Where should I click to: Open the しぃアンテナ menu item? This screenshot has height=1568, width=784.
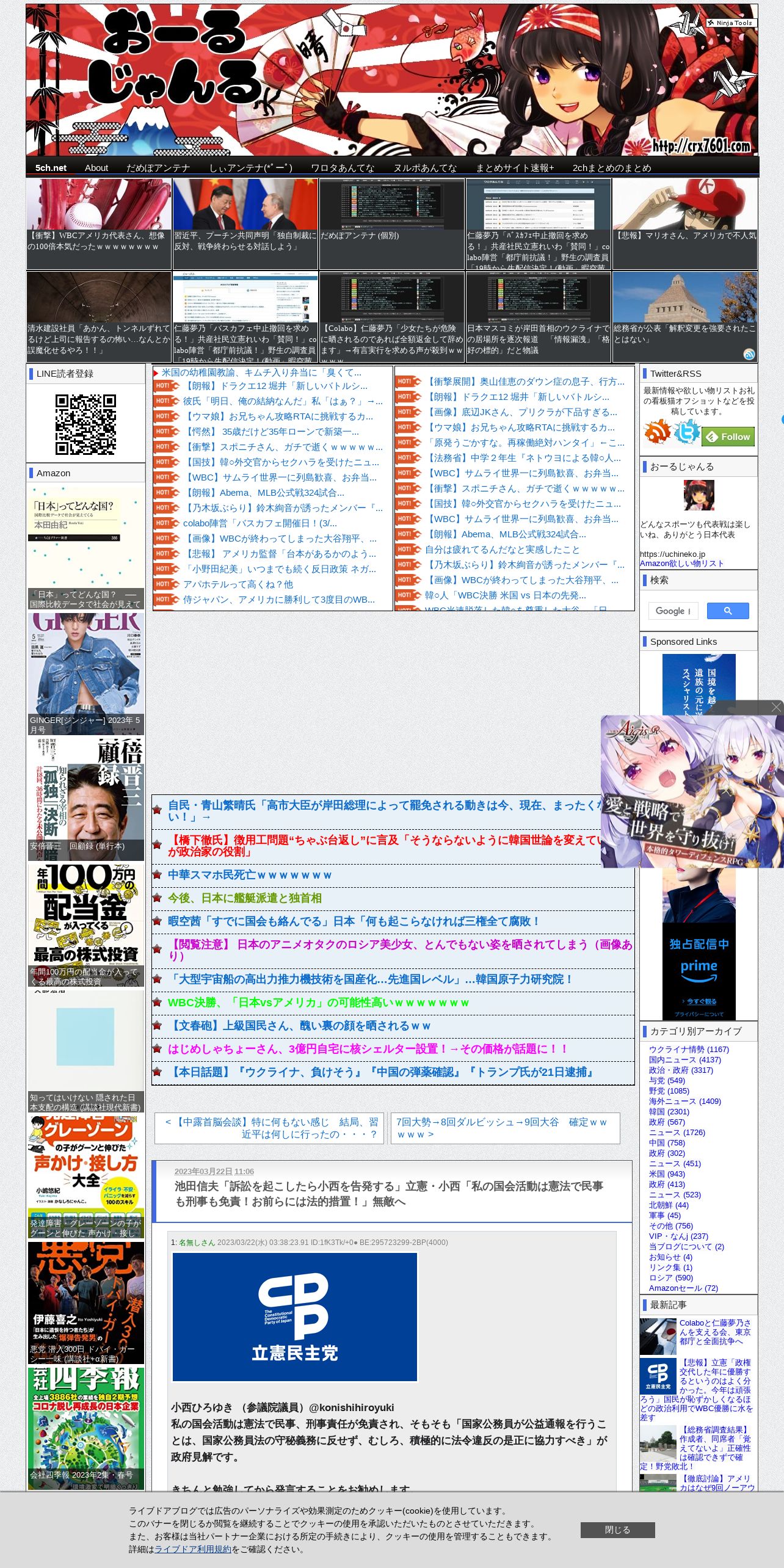click(x=251, y=168)
